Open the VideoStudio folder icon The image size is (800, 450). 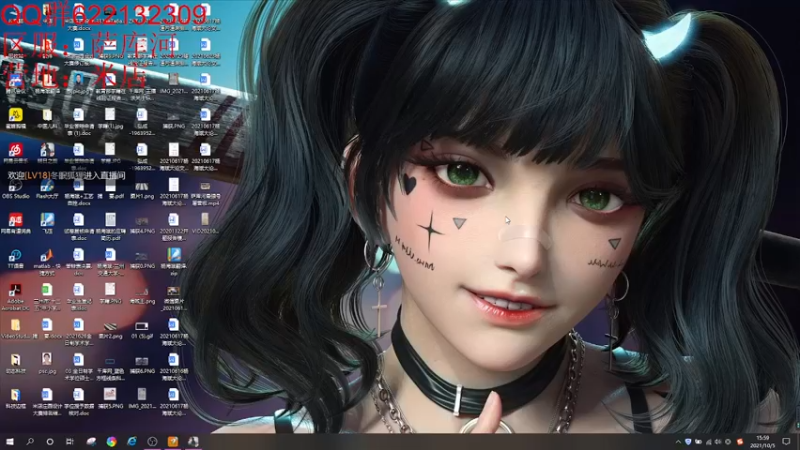(x=15, y=328)
